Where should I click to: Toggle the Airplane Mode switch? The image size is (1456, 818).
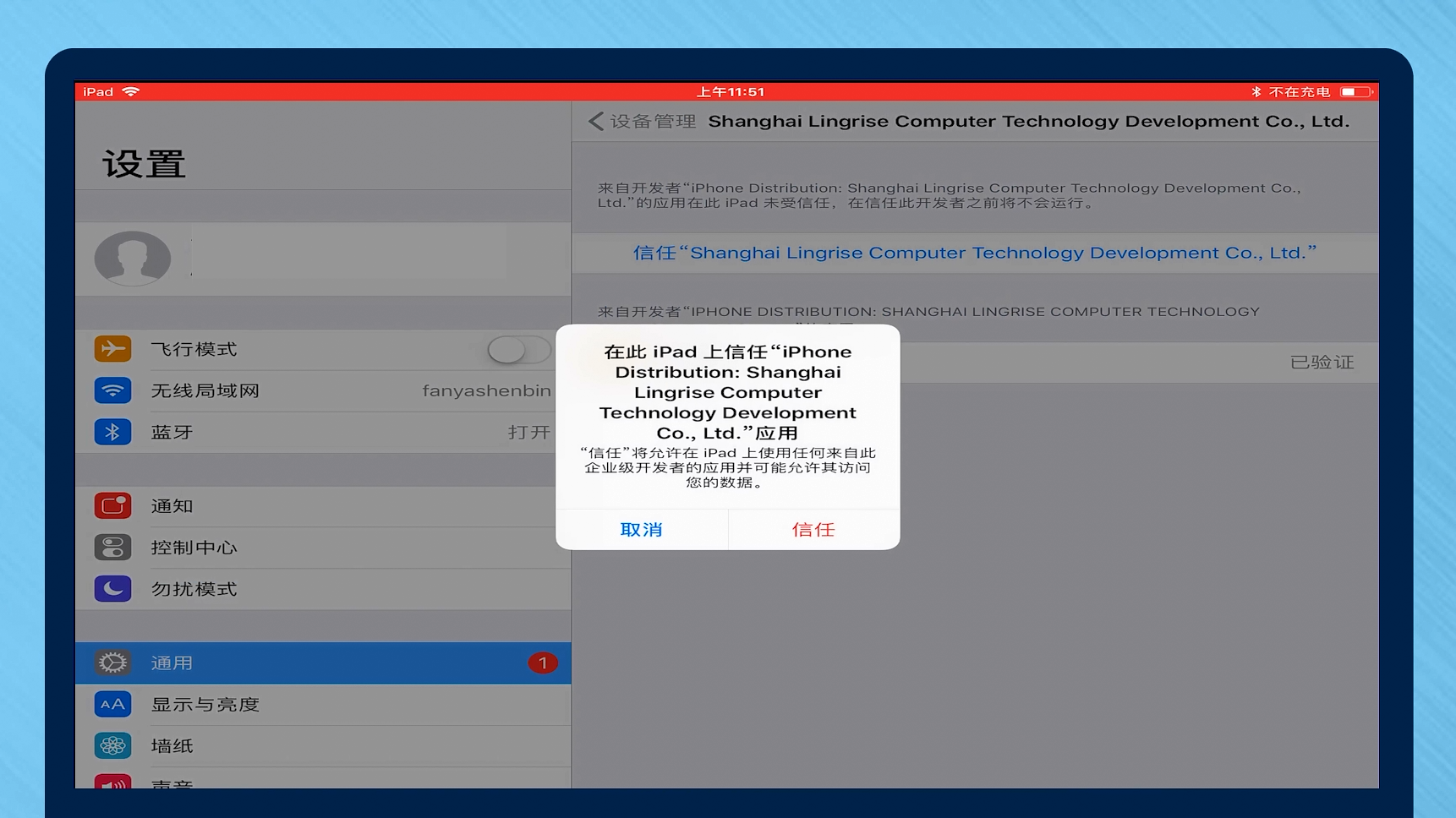point(519,349)
